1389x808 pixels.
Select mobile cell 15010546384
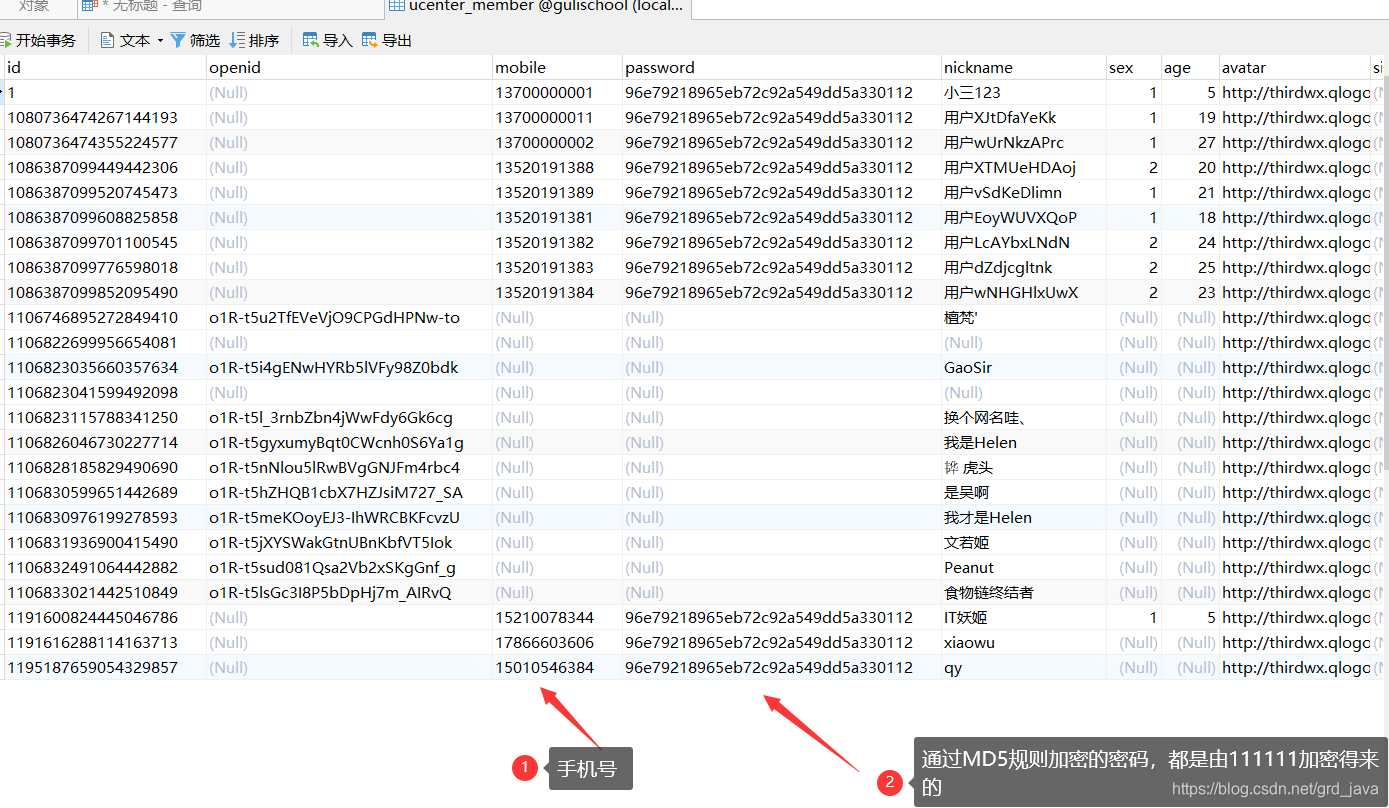(557, 668)
